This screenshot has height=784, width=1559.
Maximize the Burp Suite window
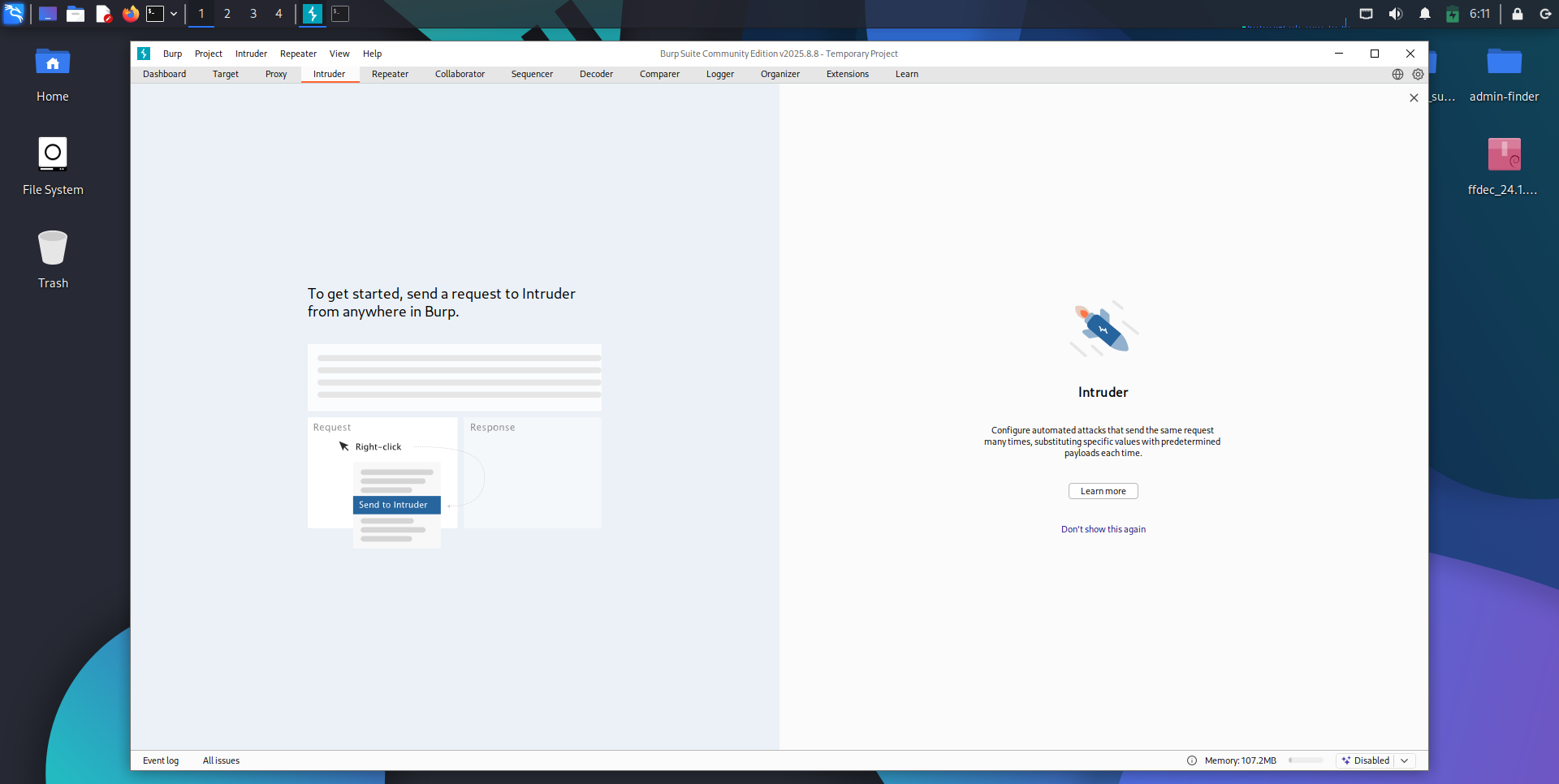(1375, 54)
